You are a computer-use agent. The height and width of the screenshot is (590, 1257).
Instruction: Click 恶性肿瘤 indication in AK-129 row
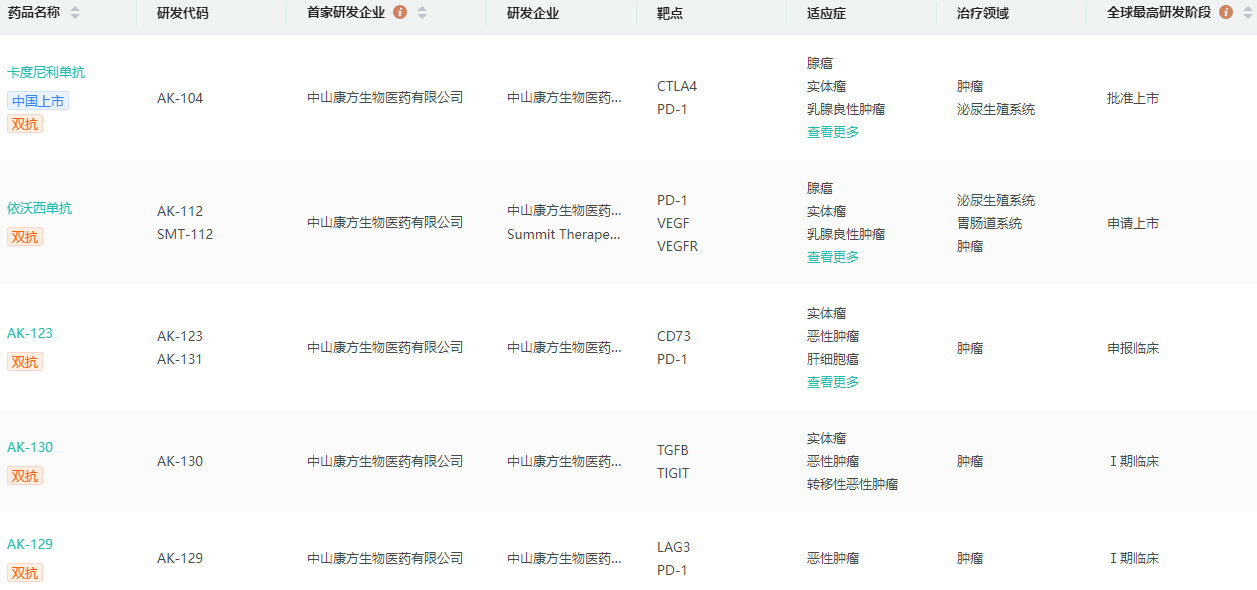pos(833,558)
